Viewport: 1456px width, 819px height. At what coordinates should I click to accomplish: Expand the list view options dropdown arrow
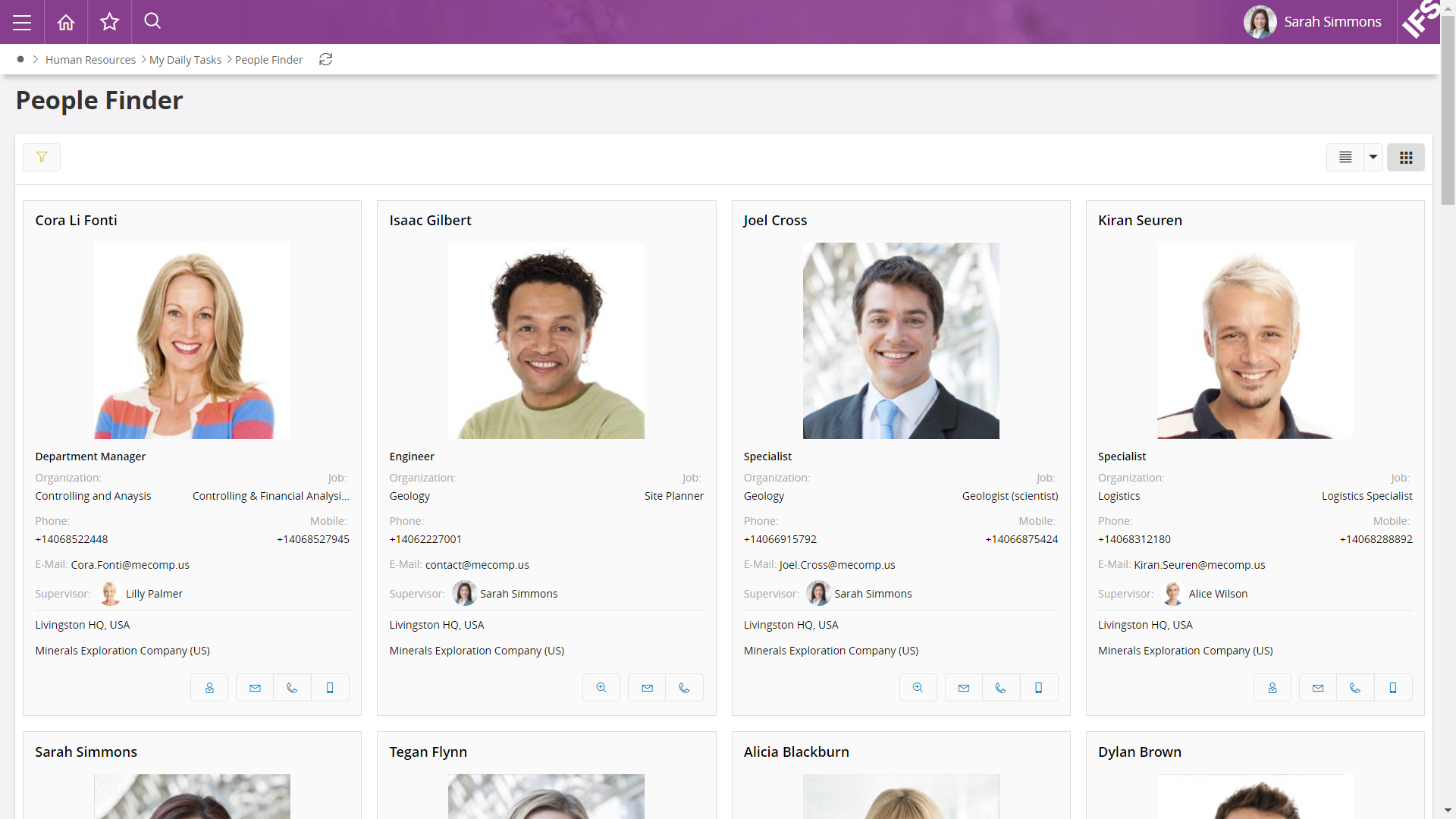[1373, 157]
